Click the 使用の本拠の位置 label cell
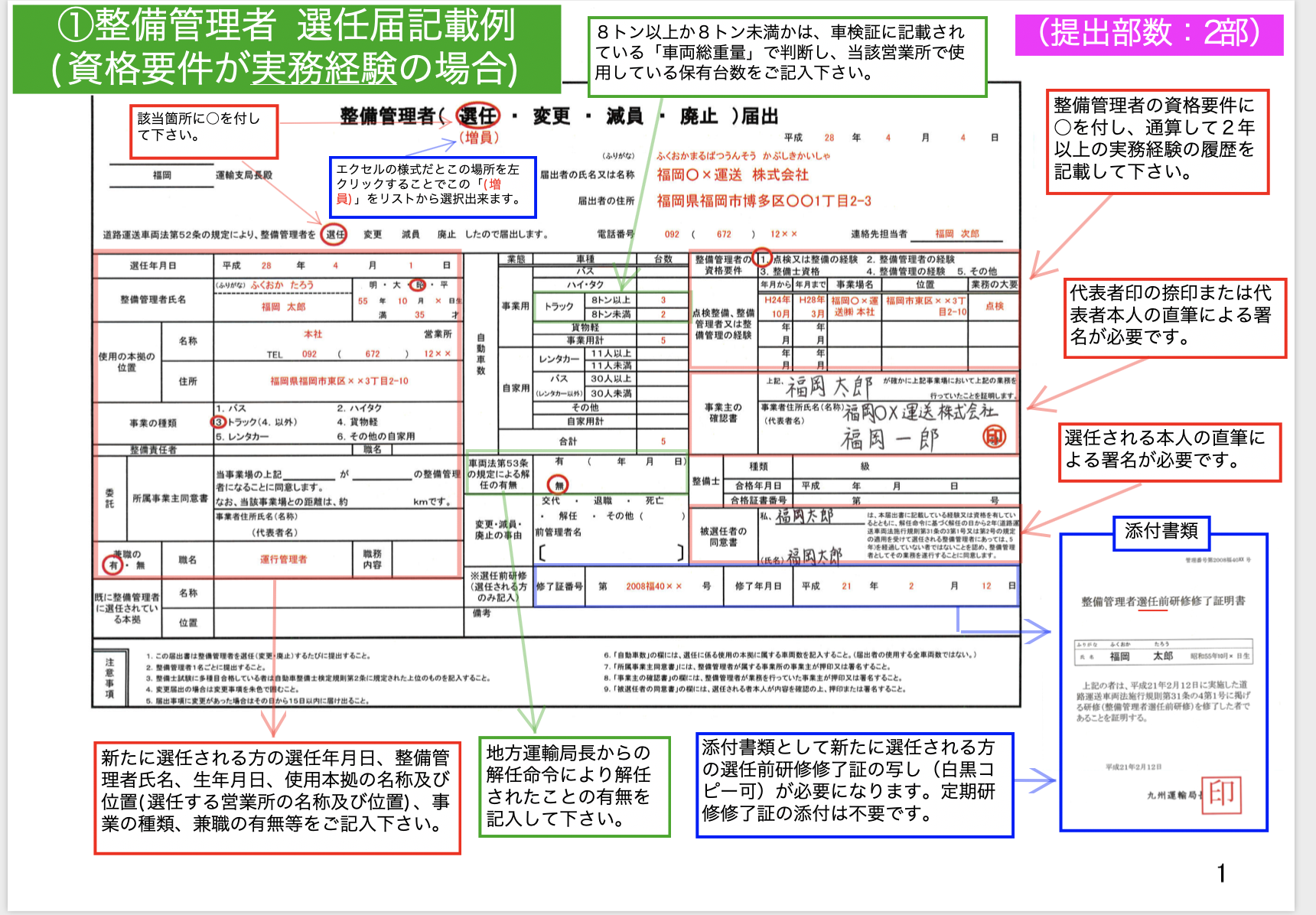The width and height of the screenshot is (1316, 915). point(127,362)
